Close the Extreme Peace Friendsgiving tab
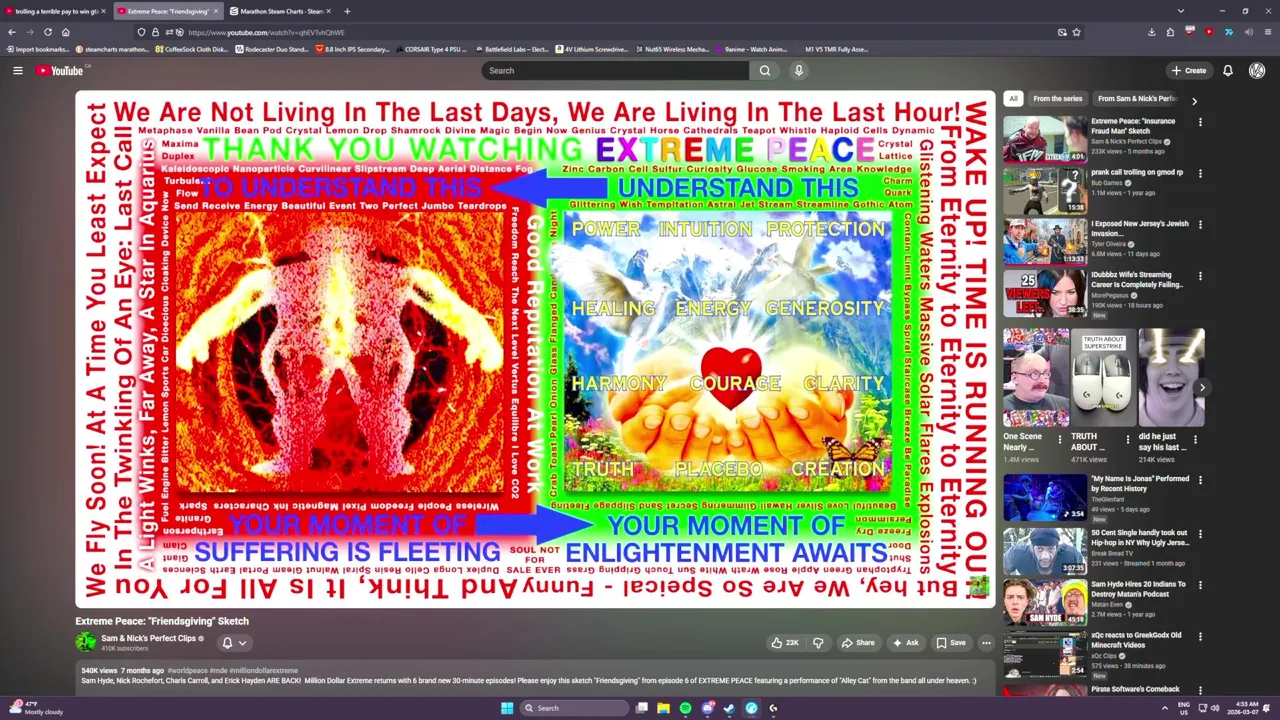Image resolution: width=1280 pixels, height=720 pixels. 215,11
